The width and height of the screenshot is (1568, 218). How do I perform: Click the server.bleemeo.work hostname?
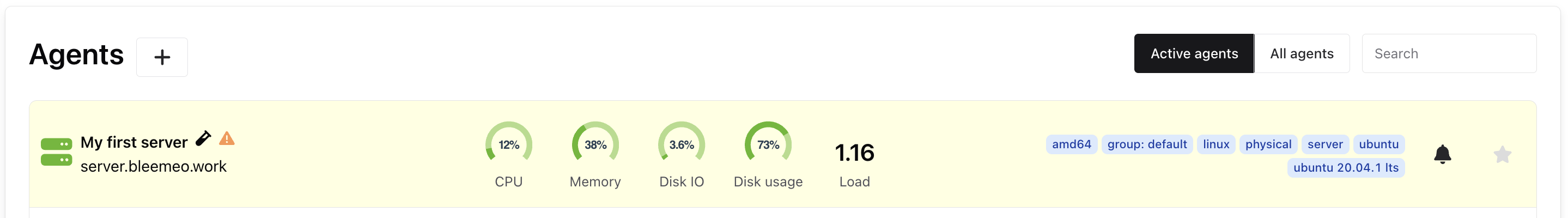point(154,166)
